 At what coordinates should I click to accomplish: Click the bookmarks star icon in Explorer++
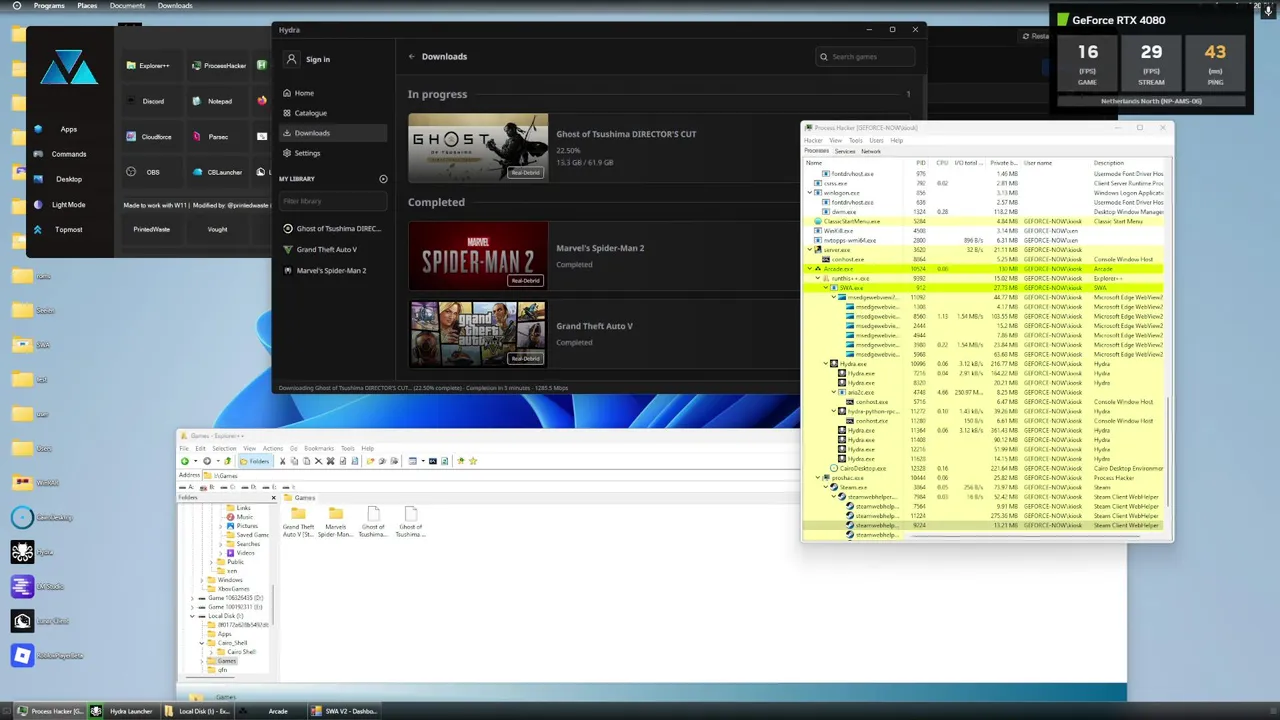point(473,461)
